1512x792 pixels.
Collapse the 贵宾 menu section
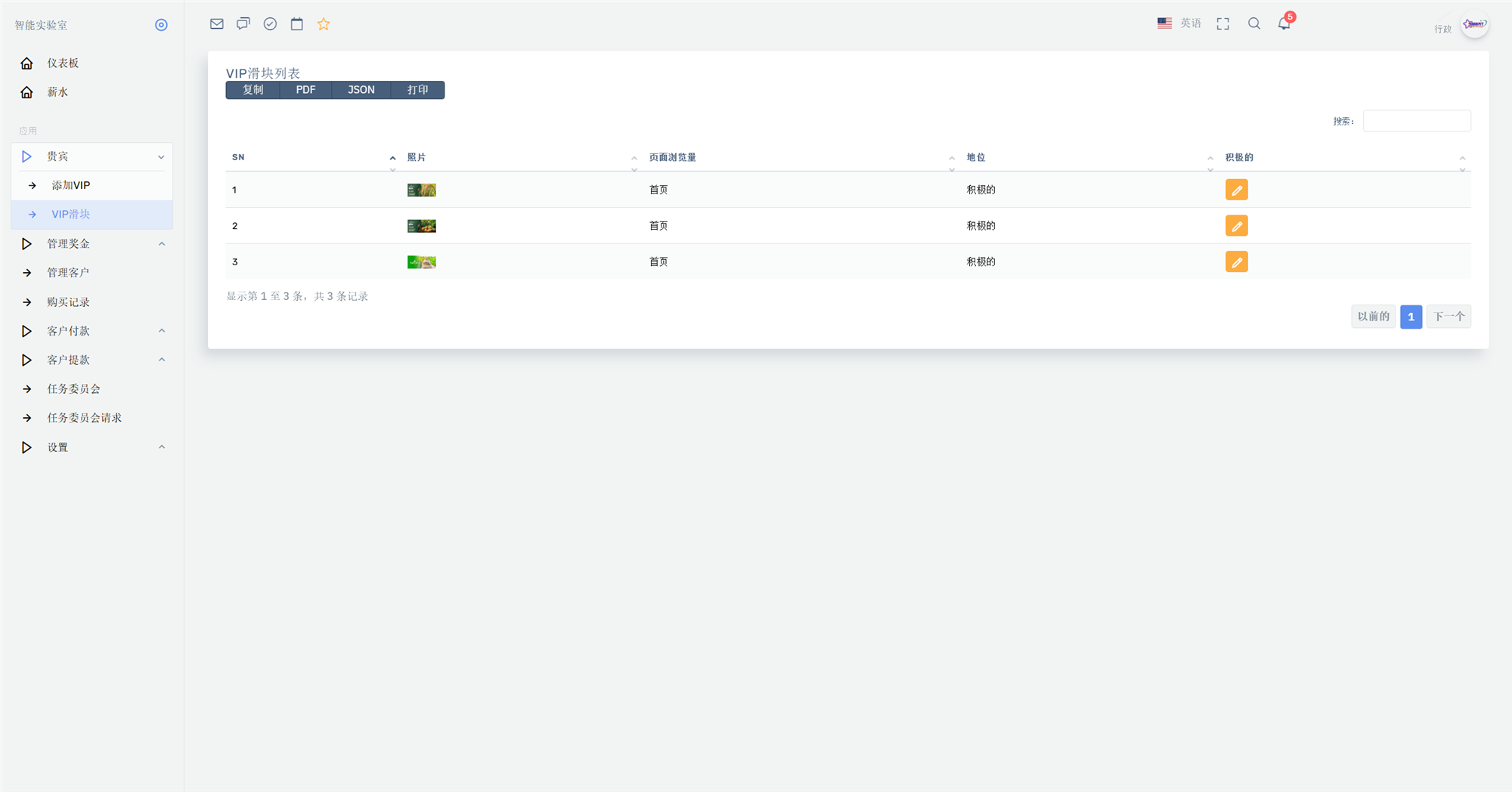(x=92, y=156)
